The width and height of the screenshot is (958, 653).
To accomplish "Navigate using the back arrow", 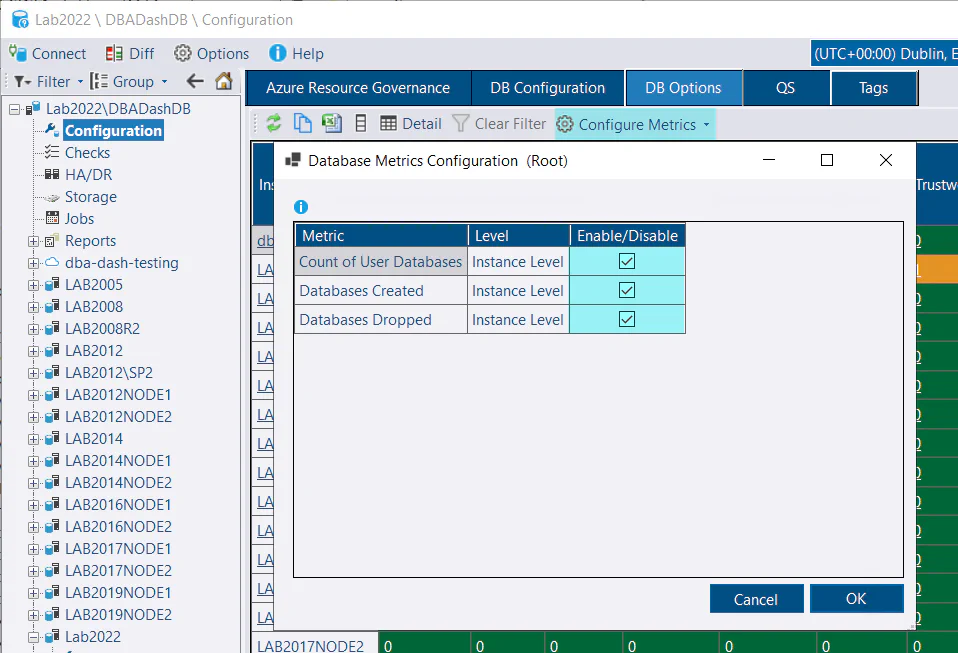I will point(195,83).
